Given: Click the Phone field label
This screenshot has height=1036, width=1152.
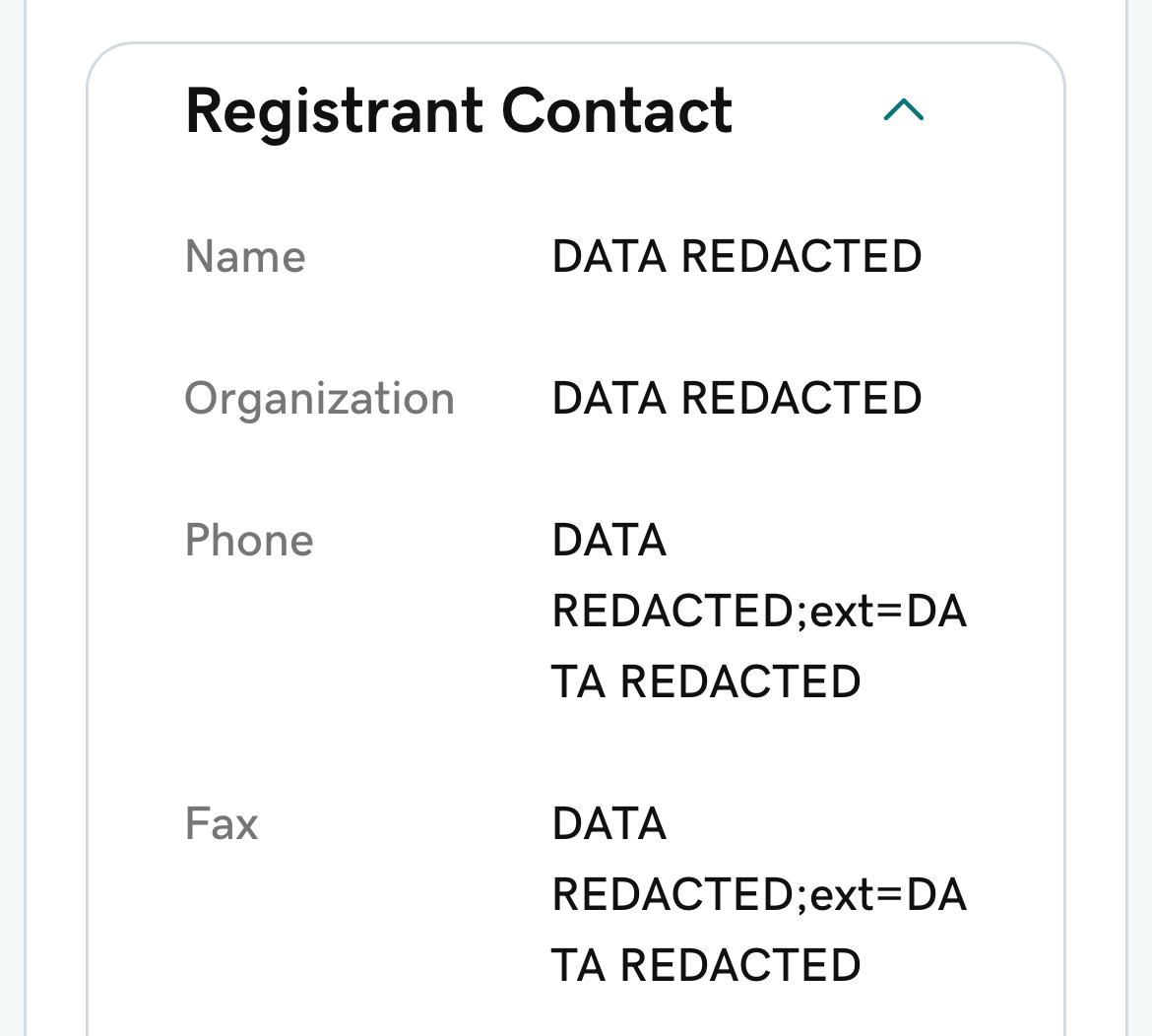Looking at the screenshot, I should click(249, 541).
